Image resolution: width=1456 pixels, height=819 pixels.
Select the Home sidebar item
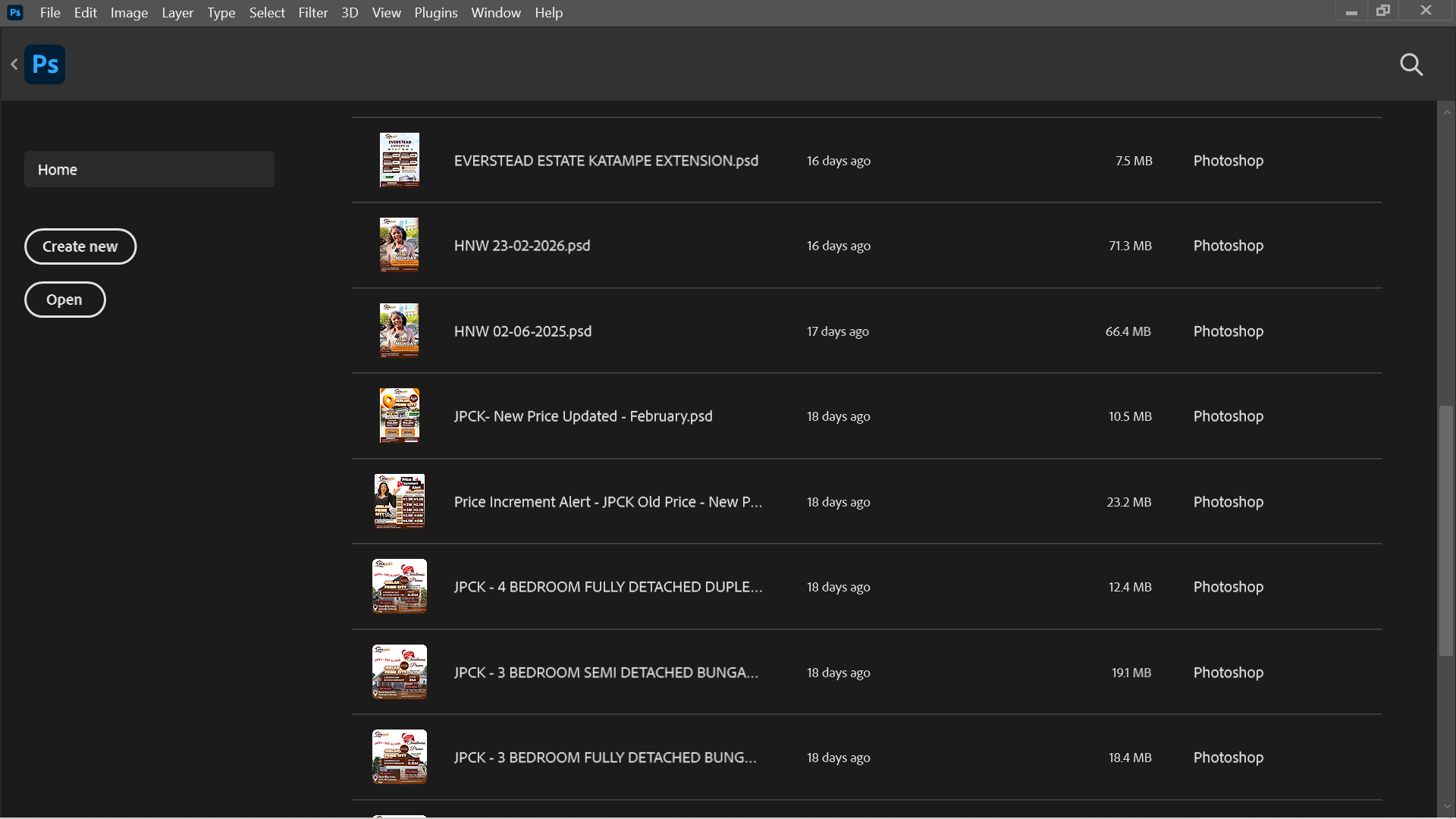tap(149, 169)
